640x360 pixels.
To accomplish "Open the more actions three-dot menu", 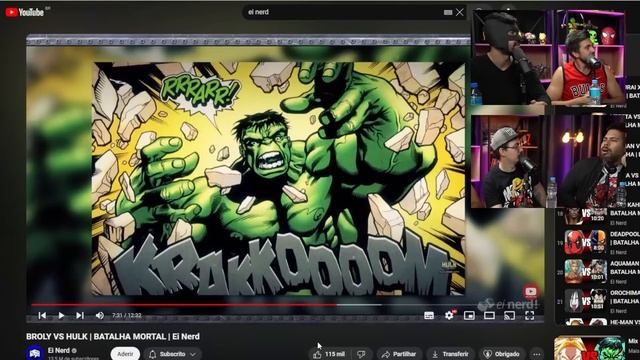I will [x=537, y=354].
